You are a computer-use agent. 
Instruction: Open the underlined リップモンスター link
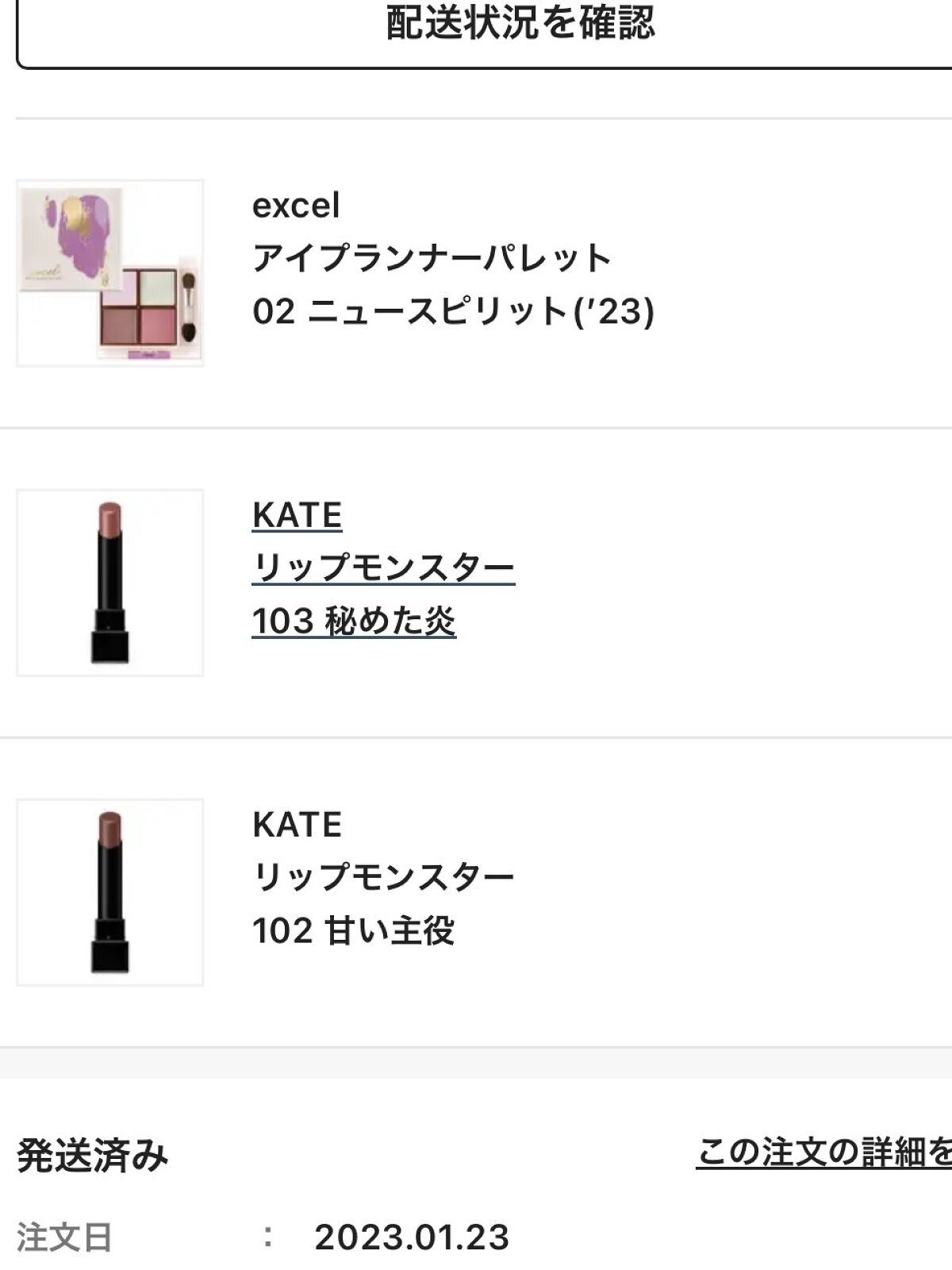pyautogui.click(x=383, y=568)
